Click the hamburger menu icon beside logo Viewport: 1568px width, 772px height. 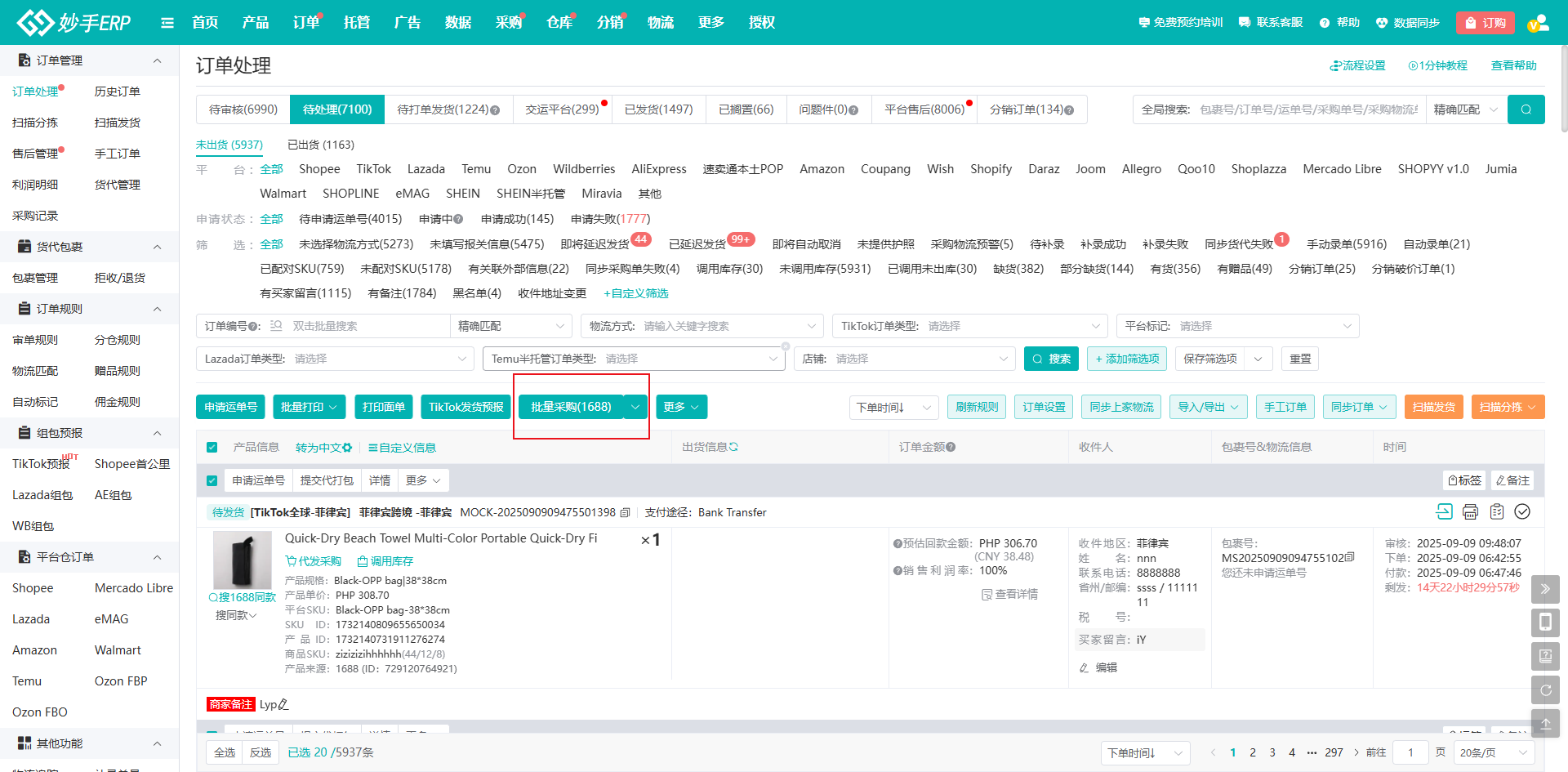(167, 23)
